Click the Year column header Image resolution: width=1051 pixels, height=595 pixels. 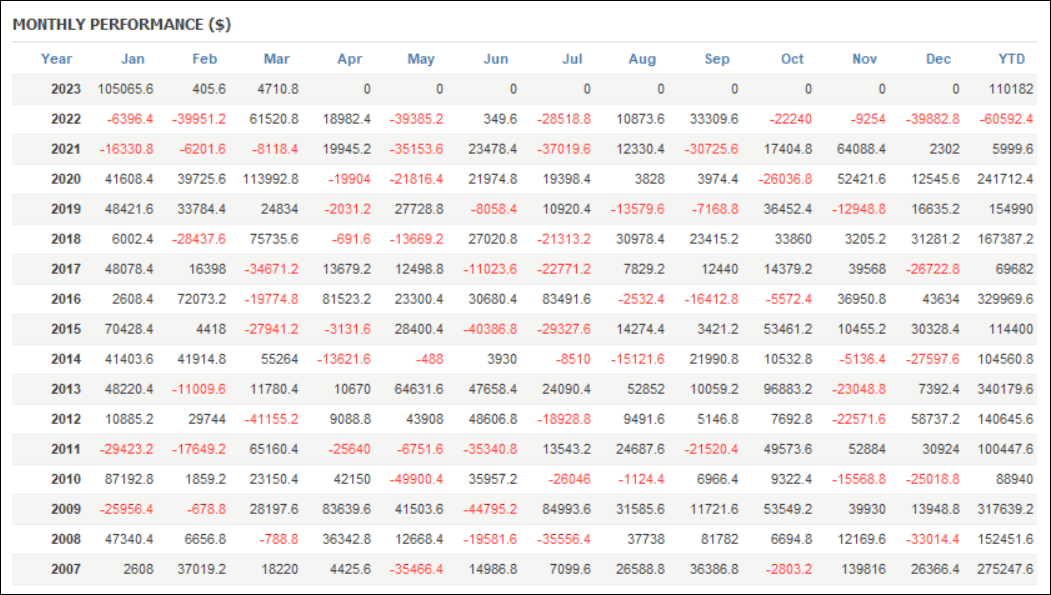tap(56, 59)
